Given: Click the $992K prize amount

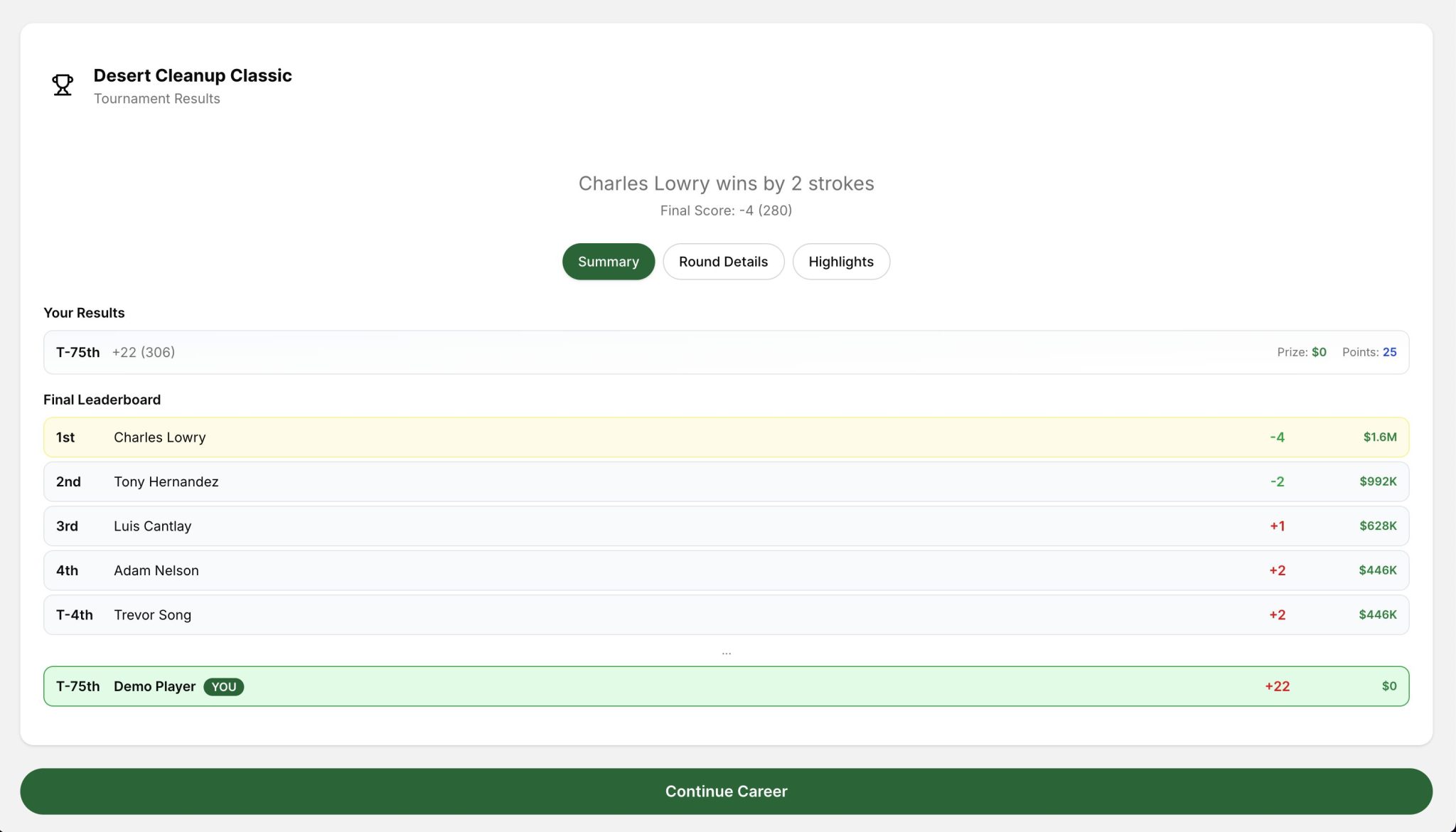Looking at the screenshot, I should (1377, 482).
